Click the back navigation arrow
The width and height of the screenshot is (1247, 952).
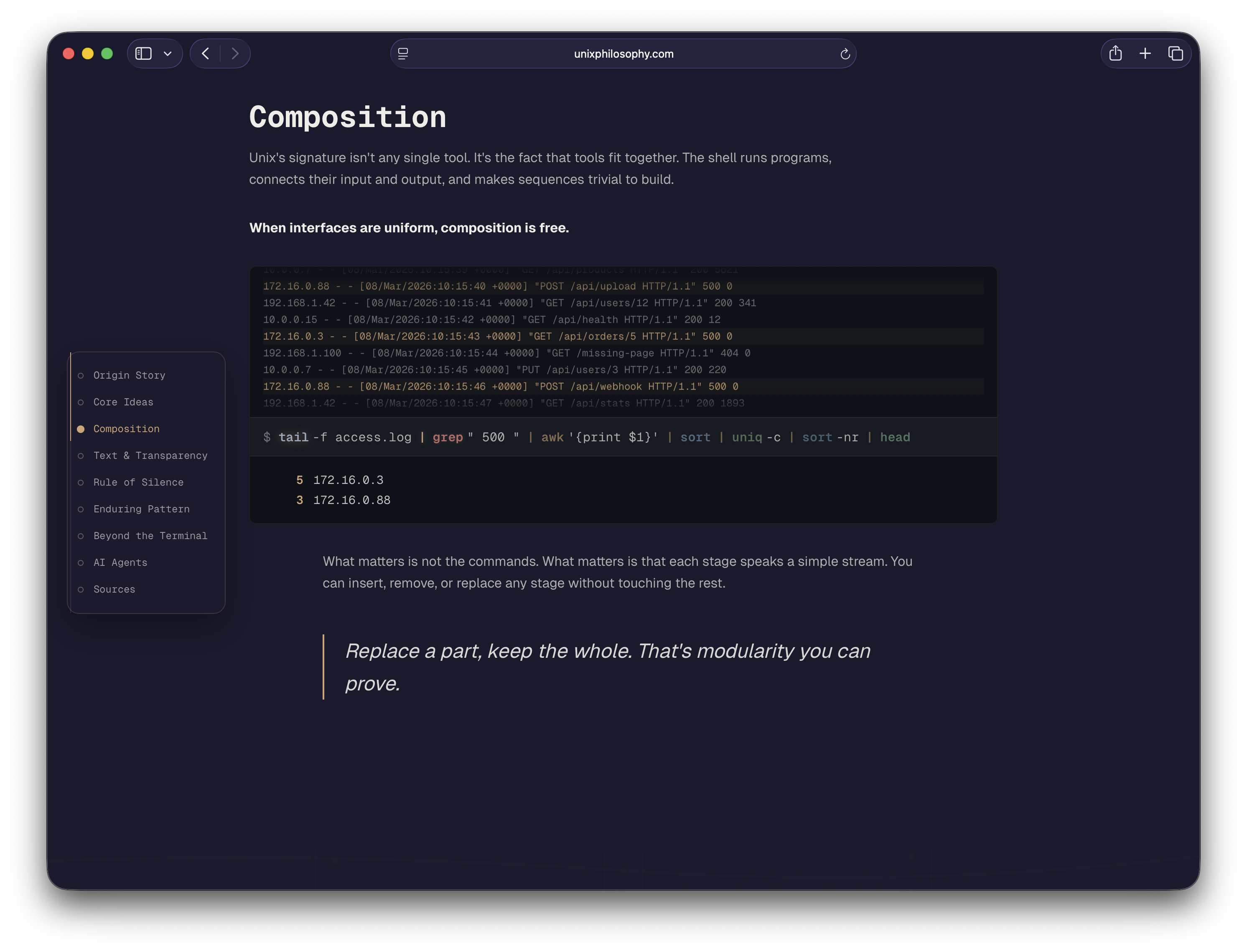(x=205, y=53)
